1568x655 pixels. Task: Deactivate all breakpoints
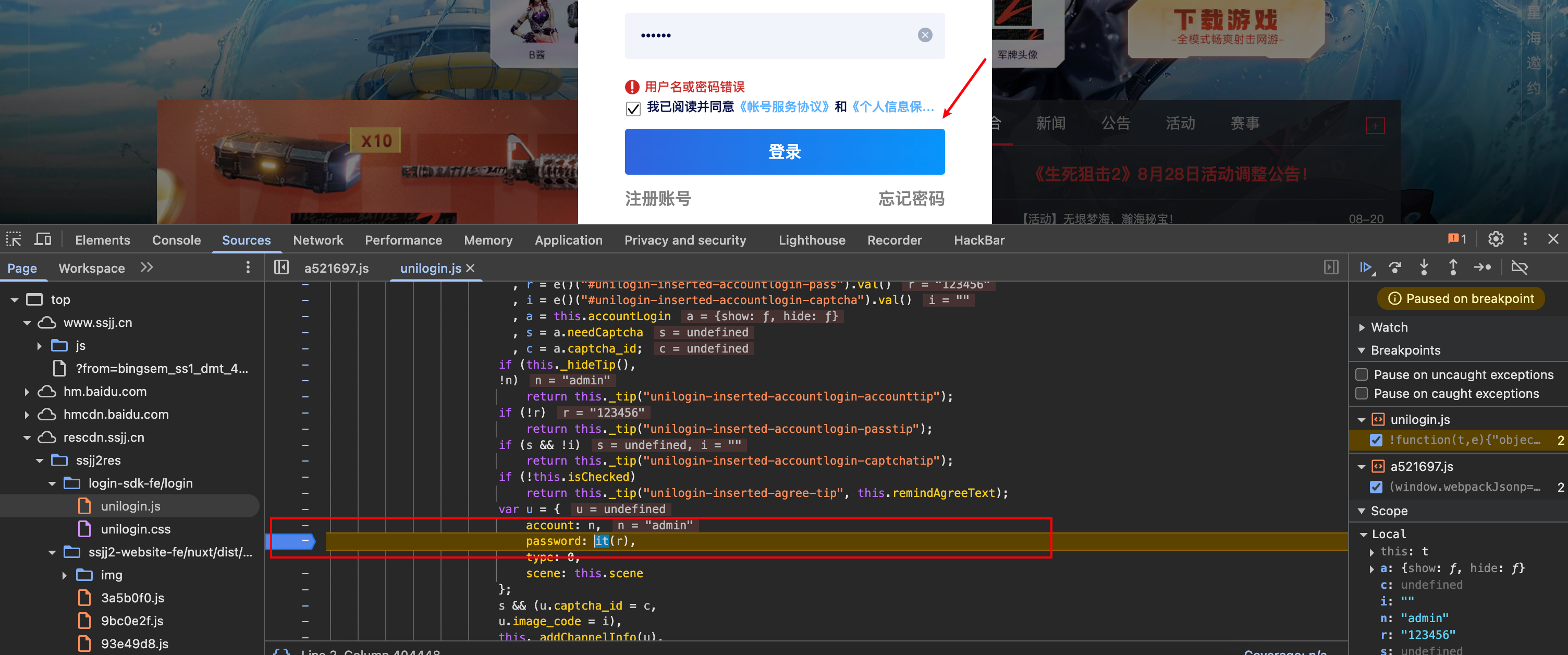[1520, 267]
